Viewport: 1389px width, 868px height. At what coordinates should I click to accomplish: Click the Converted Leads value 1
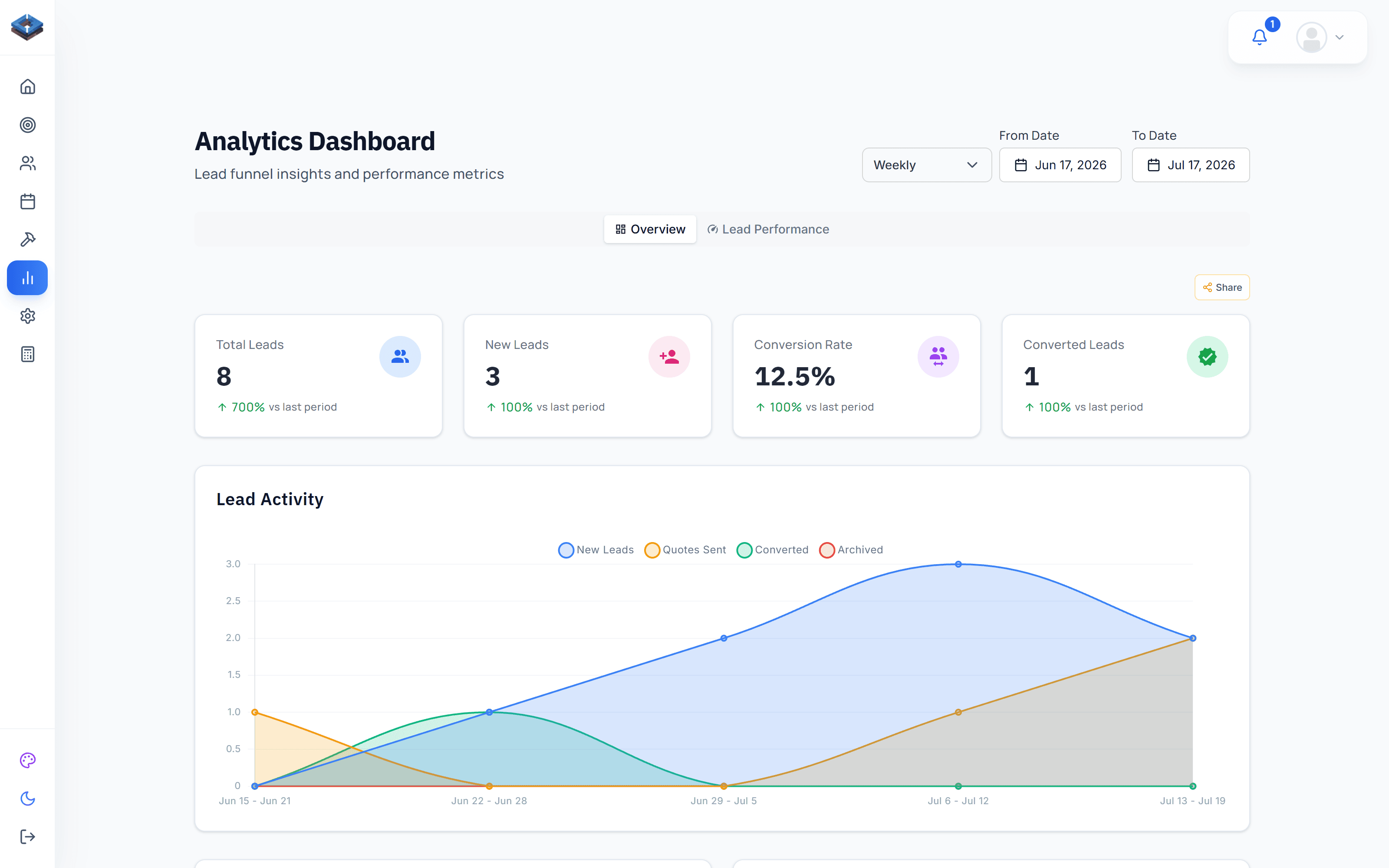coord(1031,377)
